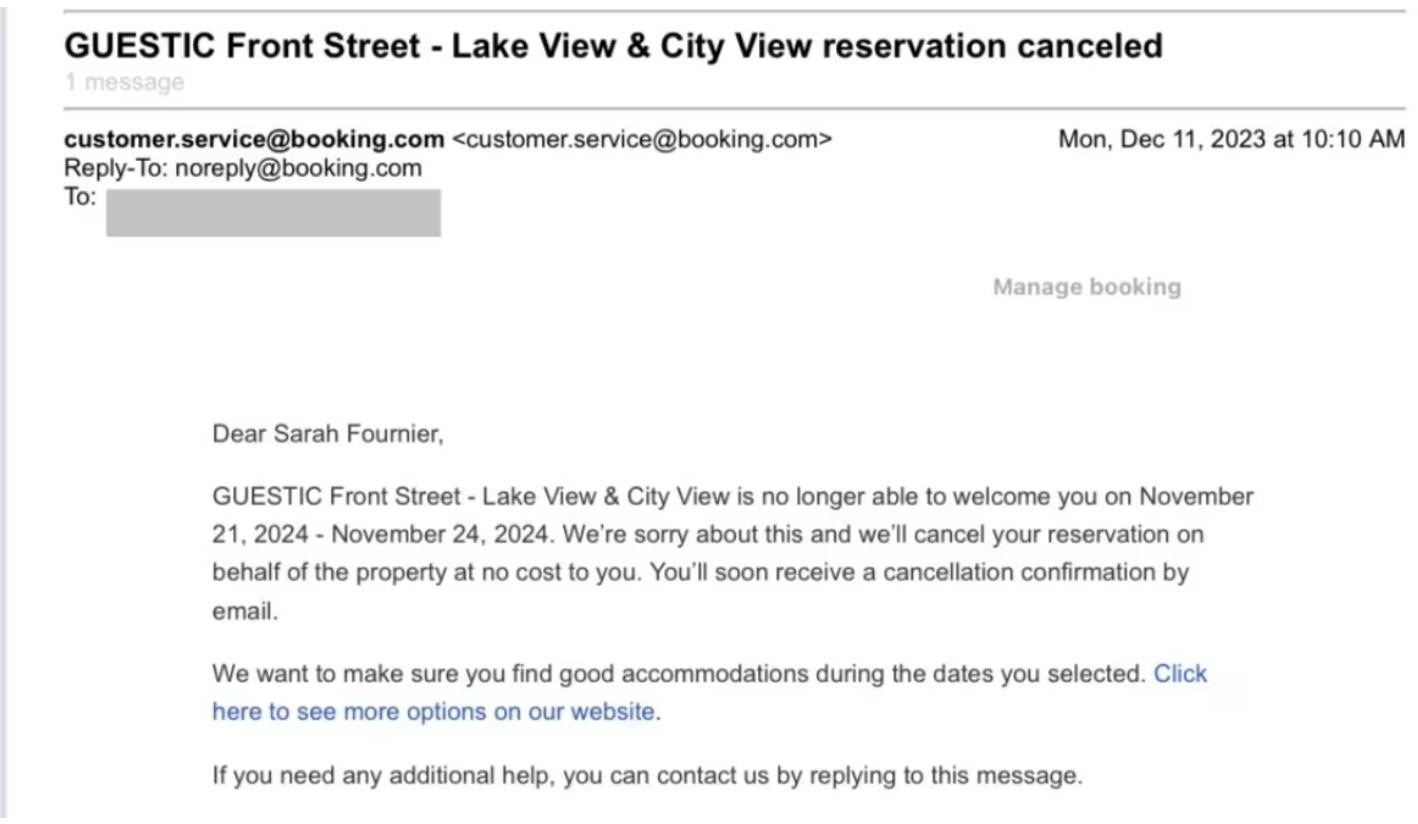Viewport: 1418px width, 824px height.
Task: Click the redacted recipient box after To:
Action: (x=273, y=213)
